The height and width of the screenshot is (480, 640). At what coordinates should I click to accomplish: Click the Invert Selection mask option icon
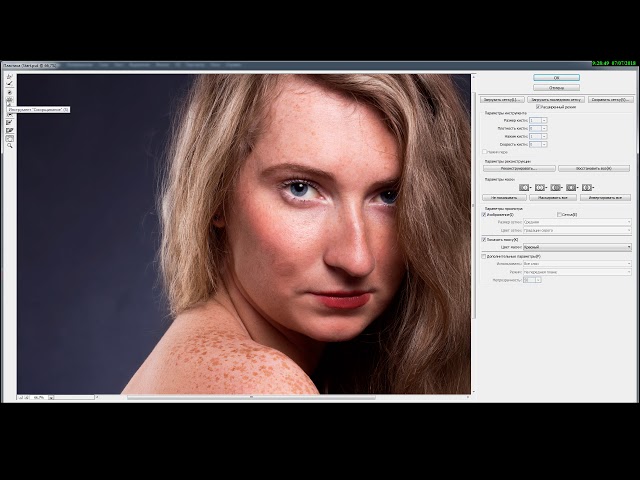587,187
